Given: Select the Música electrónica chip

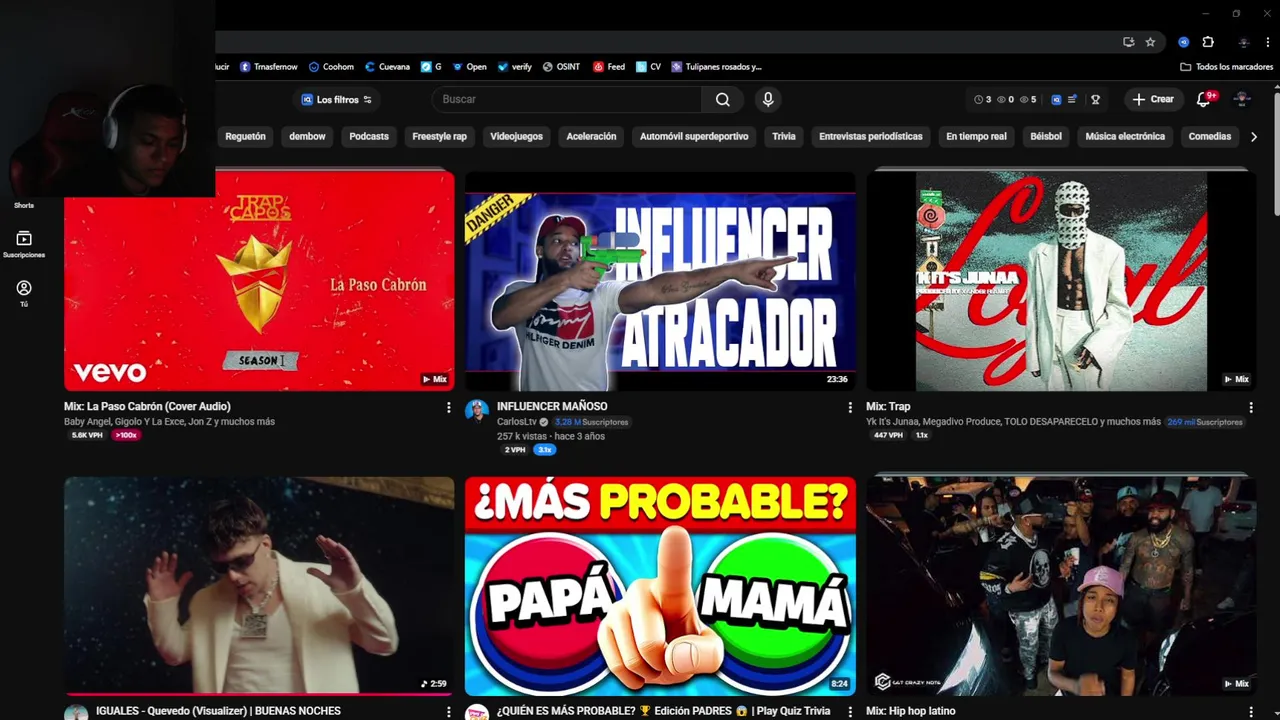Looking at the screenshot, I should (x=1125, y=136).
